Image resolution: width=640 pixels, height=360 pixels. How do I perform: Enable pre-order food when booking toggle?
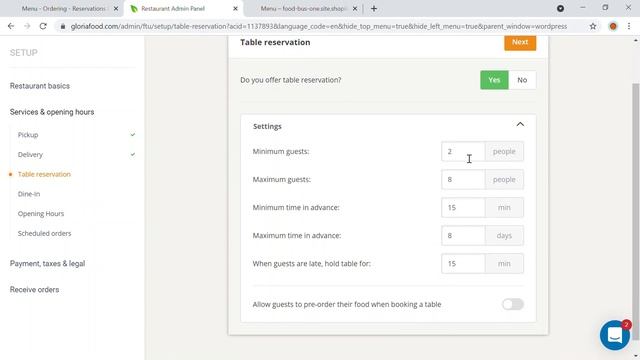coord(513,304)
